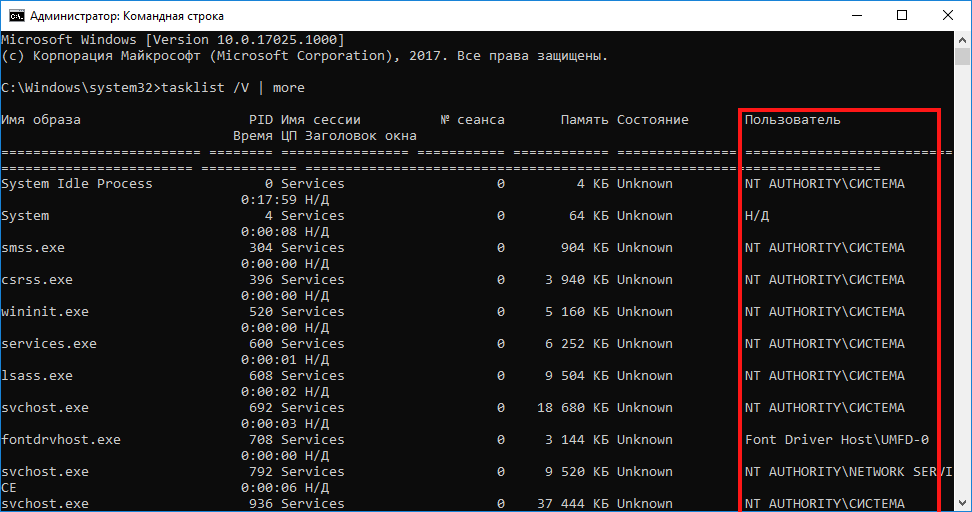Click the 'PID' column header
The image size is (972, 512).
pyautogui.click(x=261, y=120)
